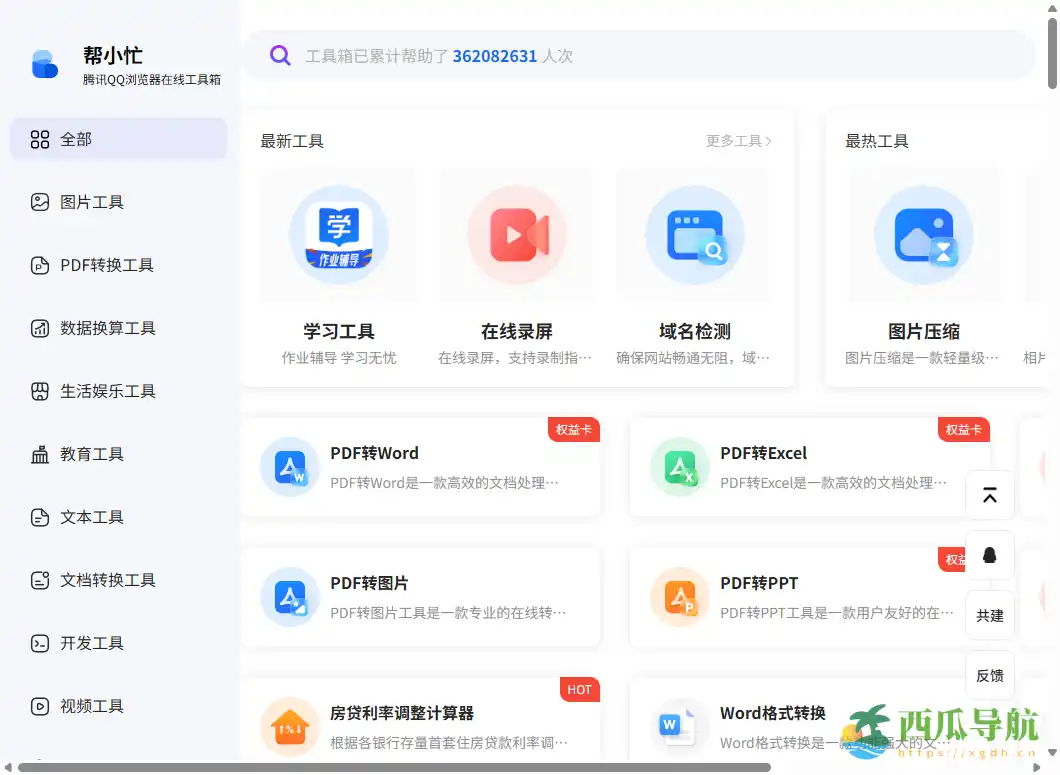
Task: Open the 教育工具 sidebar category
Action: pyautogui.click(x=90, y=454)
